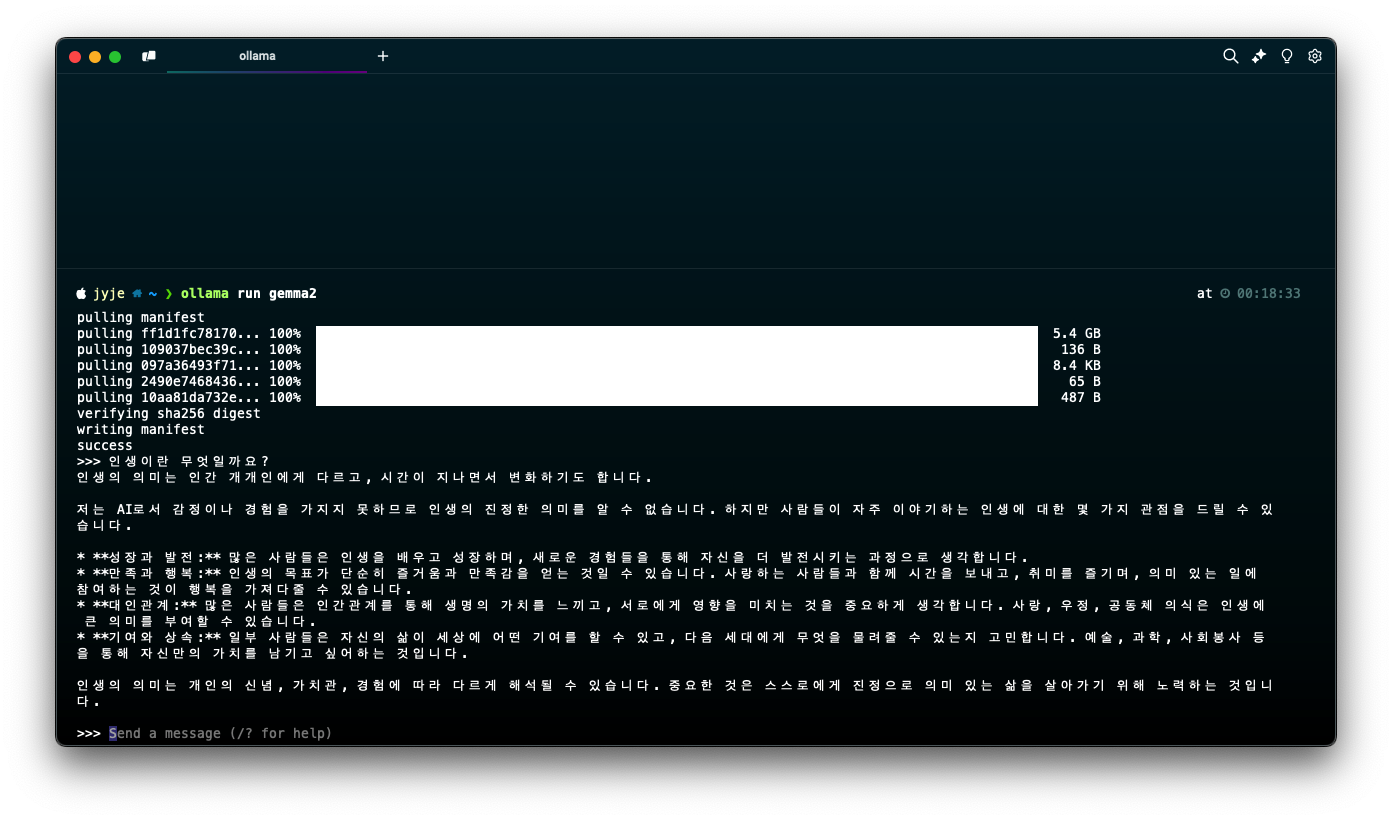Click the download progress bar for 10aa81da732e
The height and width of the screenshot is (820, 1392).
click(677, 397)
